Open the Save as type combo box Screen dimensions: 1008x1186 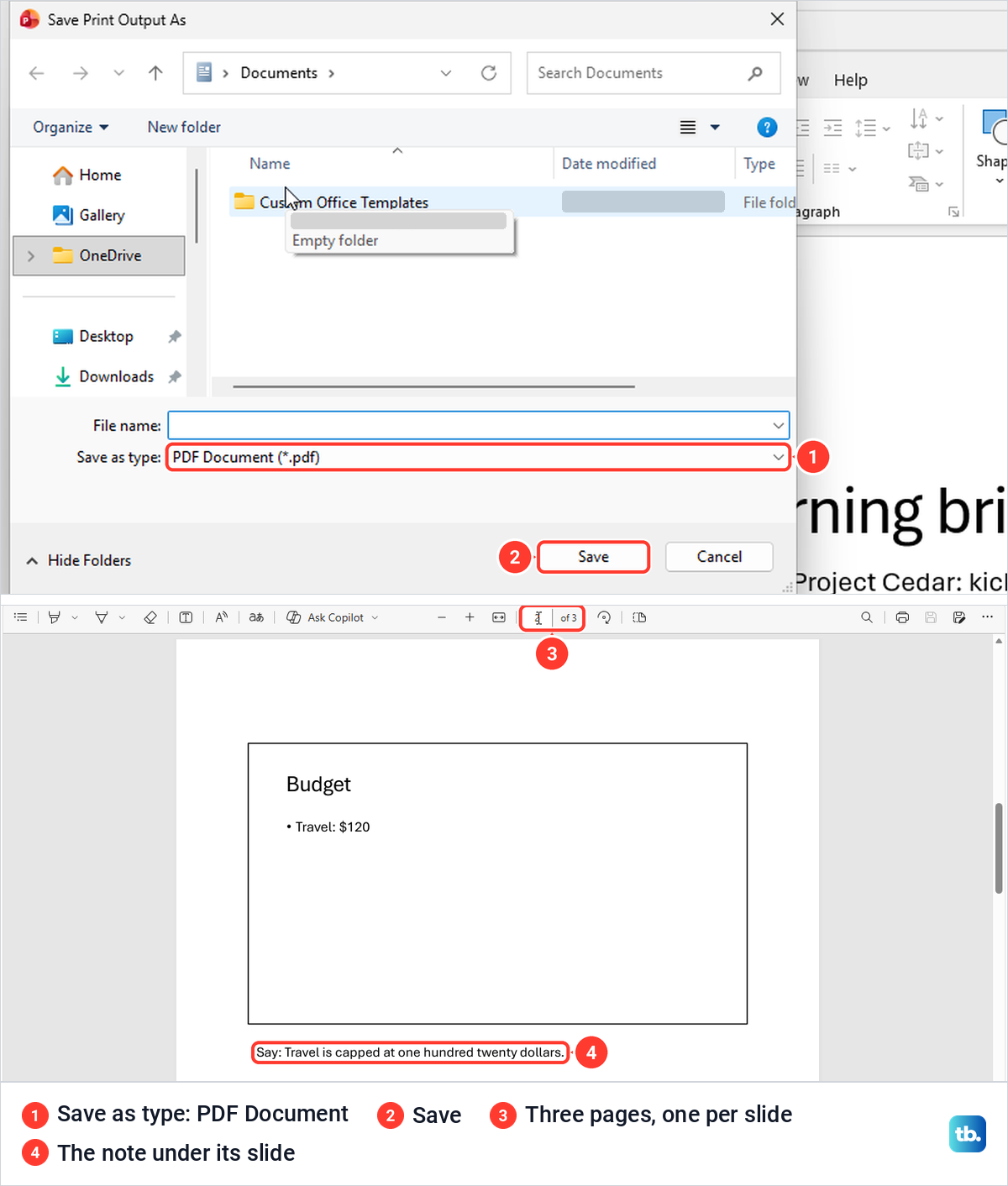(478, 457)
